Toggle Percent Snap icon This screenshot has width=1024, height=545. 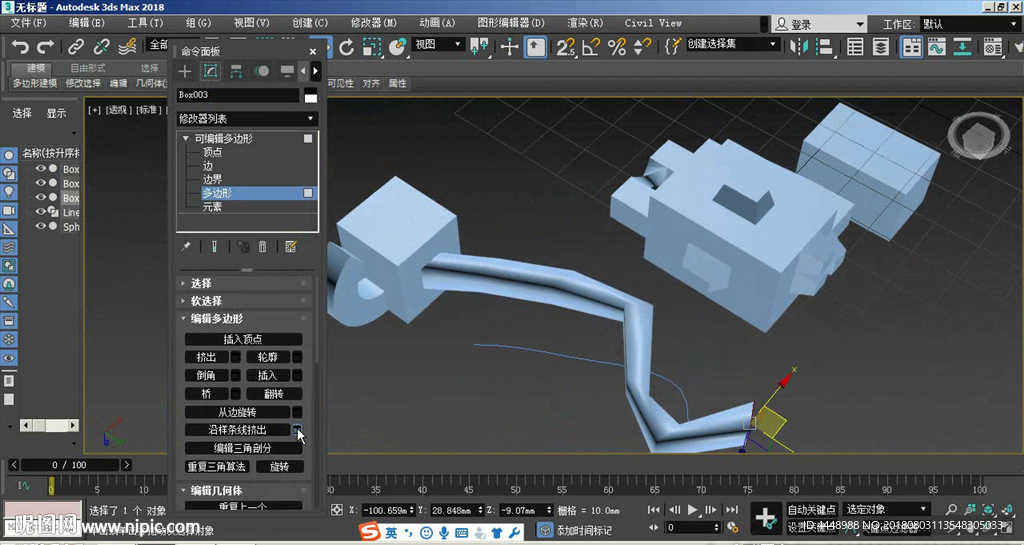click(x=616, y=47)
